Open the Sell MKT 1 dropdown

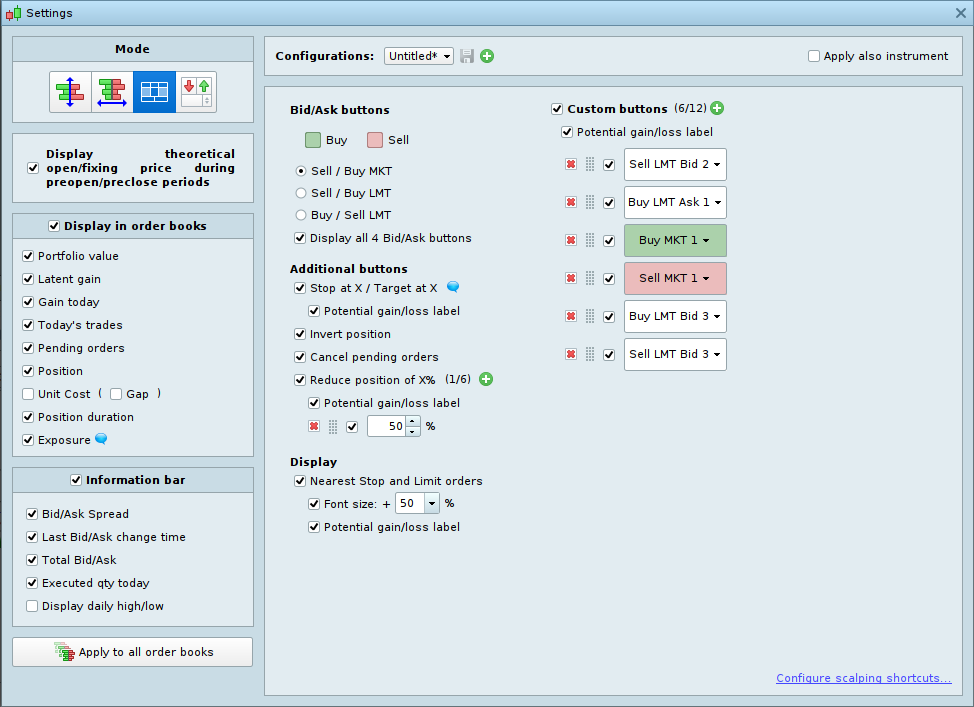pos(675,278)
